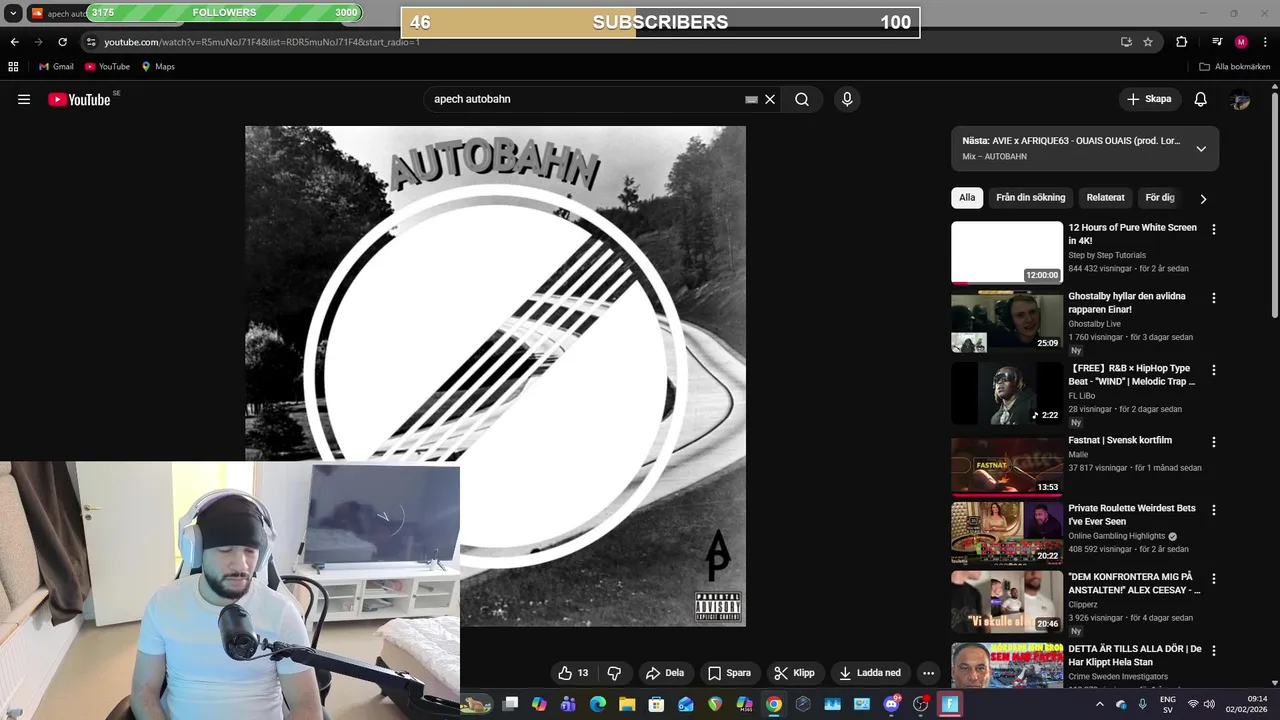1280x720 pixels.
Task: Reload the page with refresh icon
Action: pyautogui.click(x=62, y=42)
